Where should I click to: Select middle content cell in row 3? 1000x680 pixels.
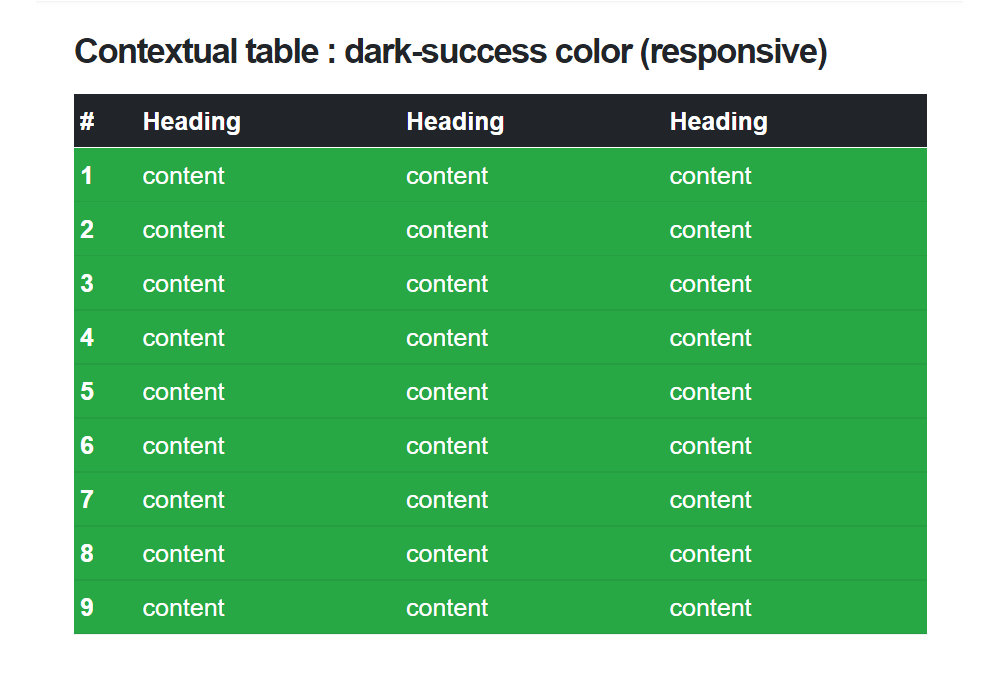point(531,283)
